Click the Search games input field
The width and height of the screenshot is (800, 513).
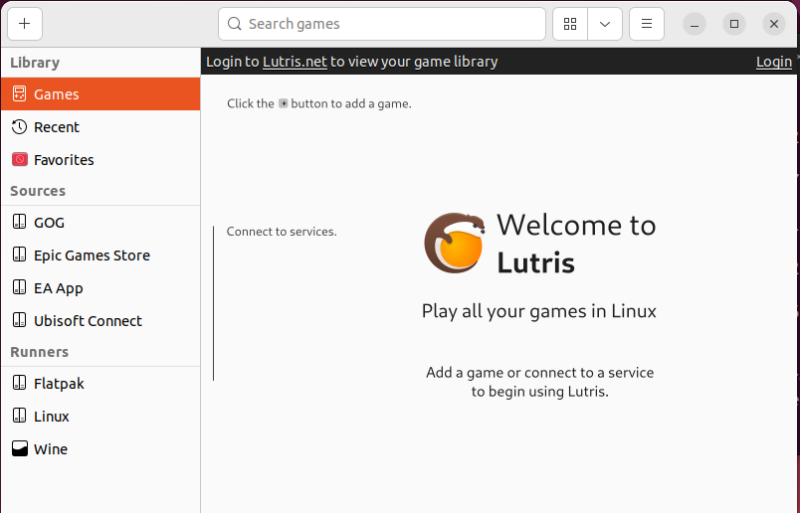[382, 24]
